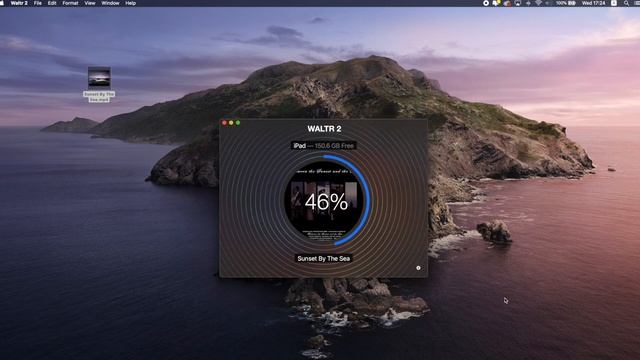Open the Waltr 2 application menu

point(19,3)
